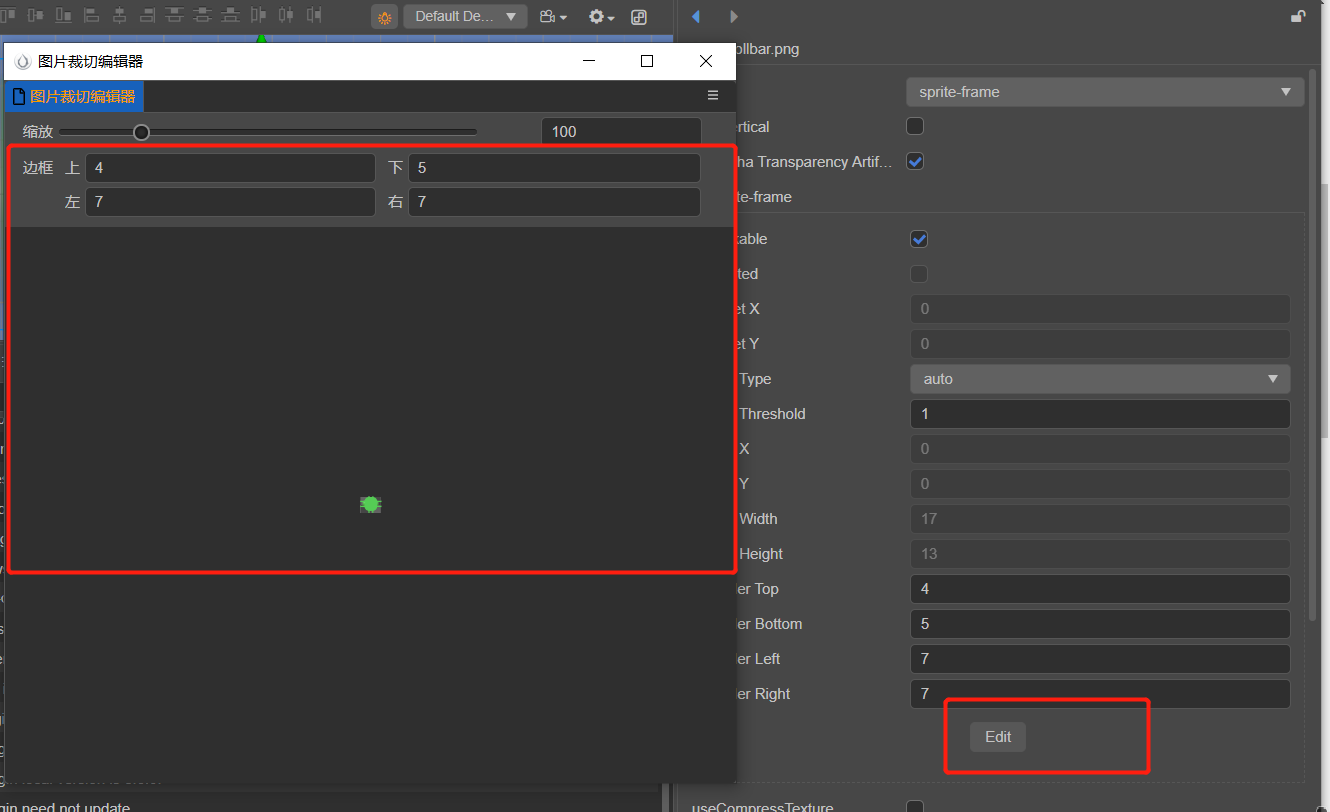Click the Edit button
This screenshot has width=1330, height=812.
click(x=998, y=737)
